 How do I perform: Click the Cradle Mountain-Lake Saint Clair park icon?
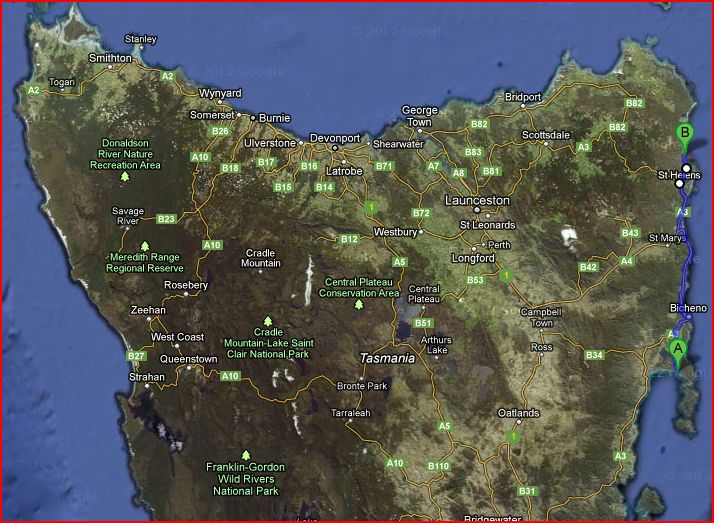point(267,320)
